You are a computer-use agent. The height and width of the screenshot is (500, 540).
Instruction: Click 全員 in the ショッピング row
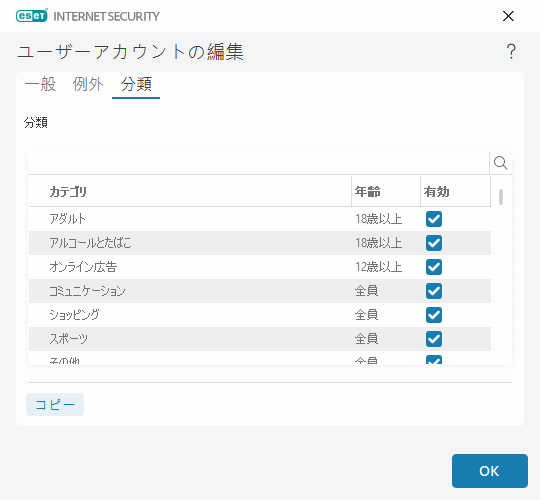pyautogui.click(x=366, y=315)
